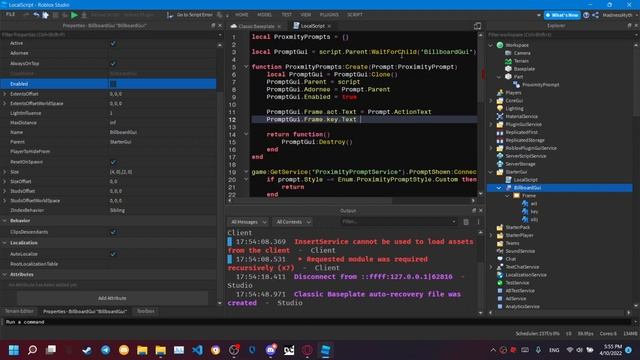Image resolution: width=640 pixels, height=360 pixels.
Task: Open the FILE menu
Action: coord(11,14)
